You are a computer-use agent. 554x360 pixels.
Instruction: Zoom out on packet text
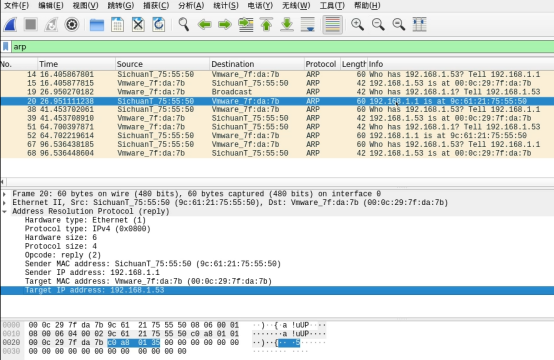click(x=378, y=24)
